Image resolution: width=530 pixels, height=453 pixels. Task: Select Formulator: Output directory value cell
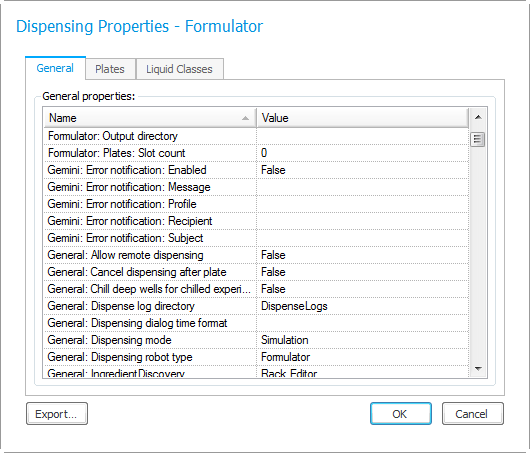point(362,136)
